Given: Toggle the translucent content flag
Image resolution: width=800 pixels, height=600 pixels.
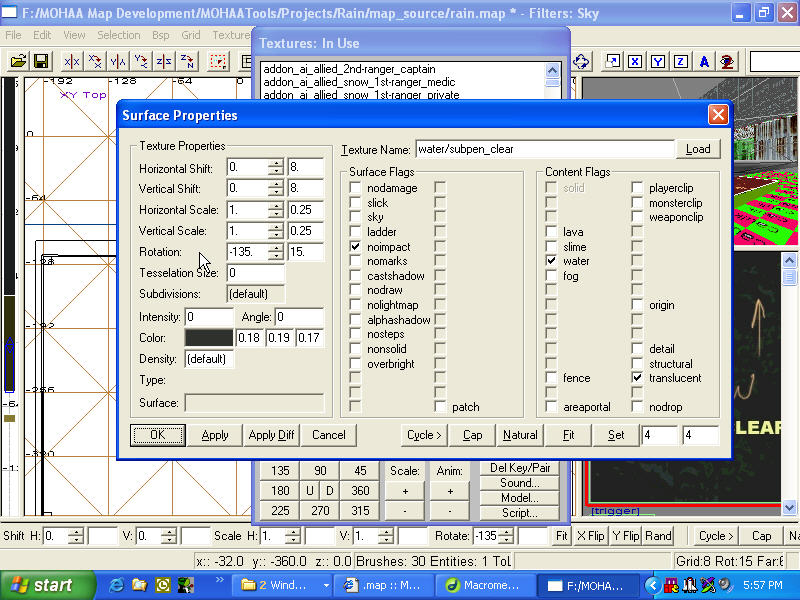Looking at the screenshot, I should 637,378.
